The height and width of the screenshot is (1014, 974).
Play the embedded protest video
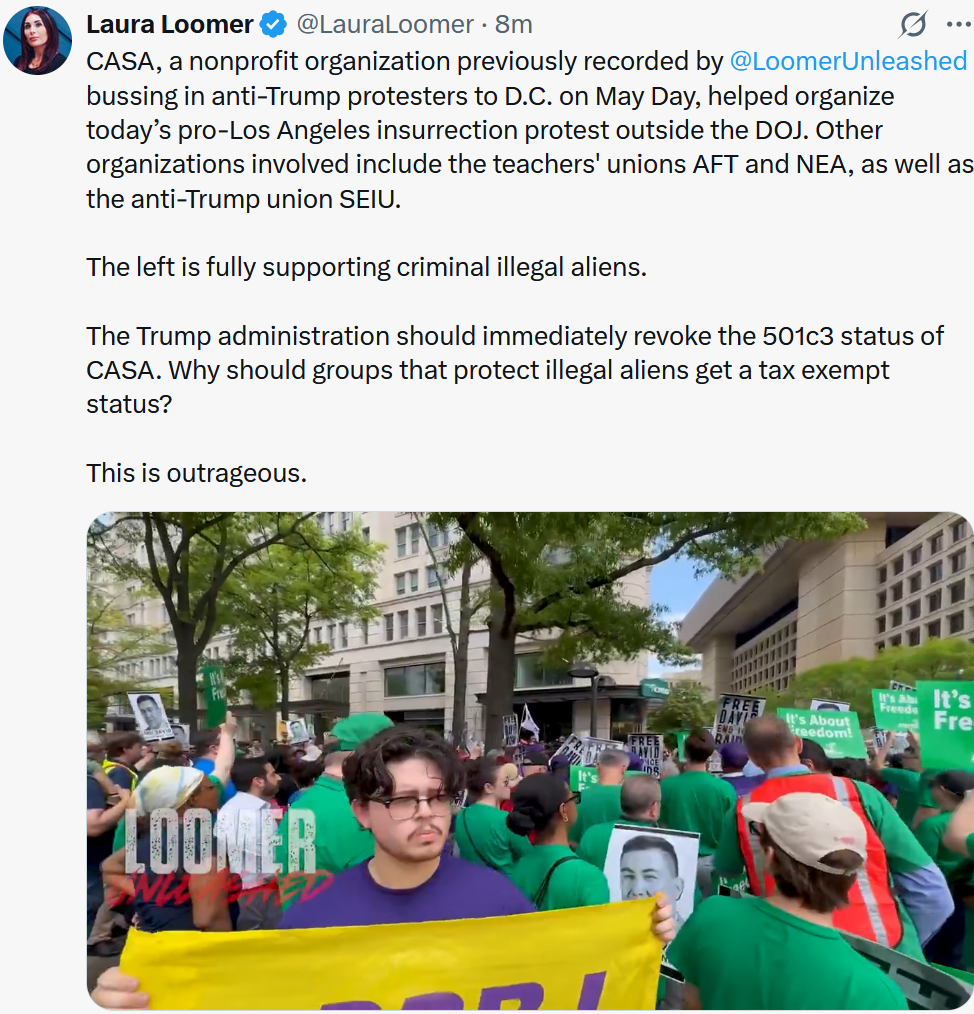[x=530, y=761]
